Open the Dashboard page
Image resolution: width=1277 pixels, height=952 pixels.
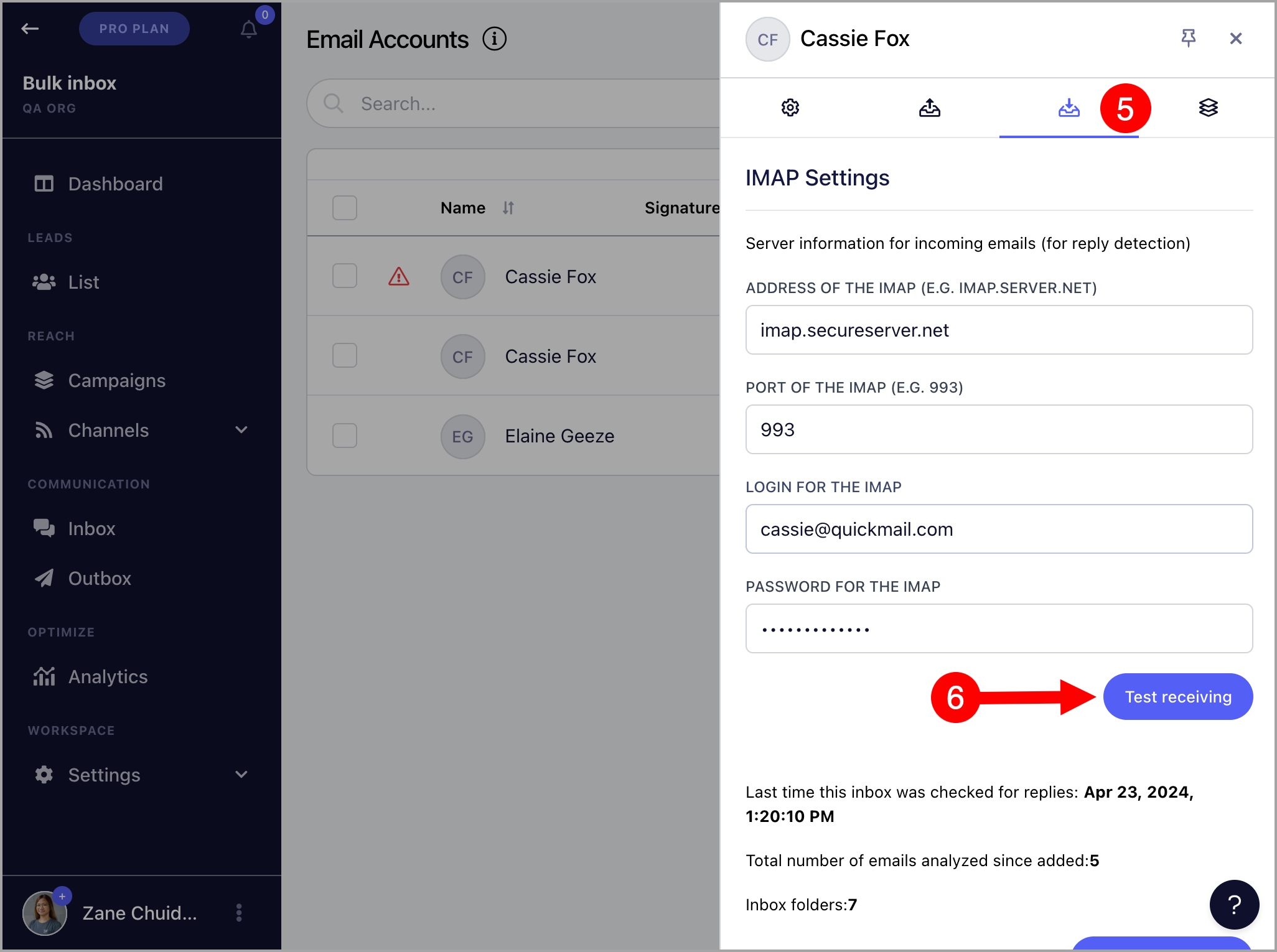click(115, 184)
